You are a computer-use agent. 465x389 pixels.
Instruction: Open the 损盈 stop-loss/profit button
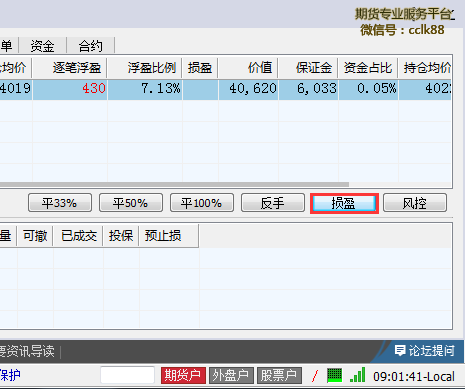[344, 203]
